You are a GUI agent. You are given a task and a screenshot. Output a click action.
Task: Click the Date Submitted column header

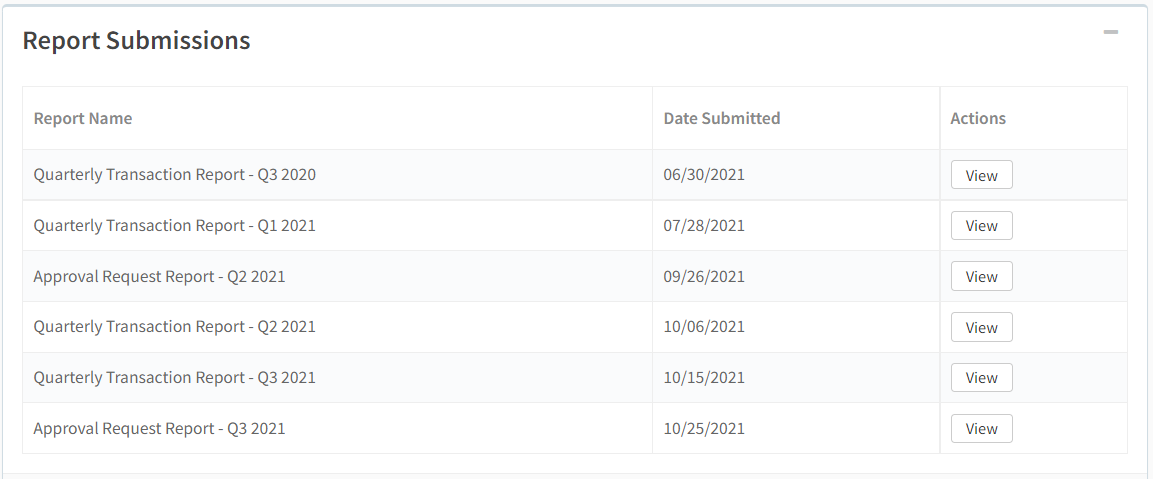721,118
